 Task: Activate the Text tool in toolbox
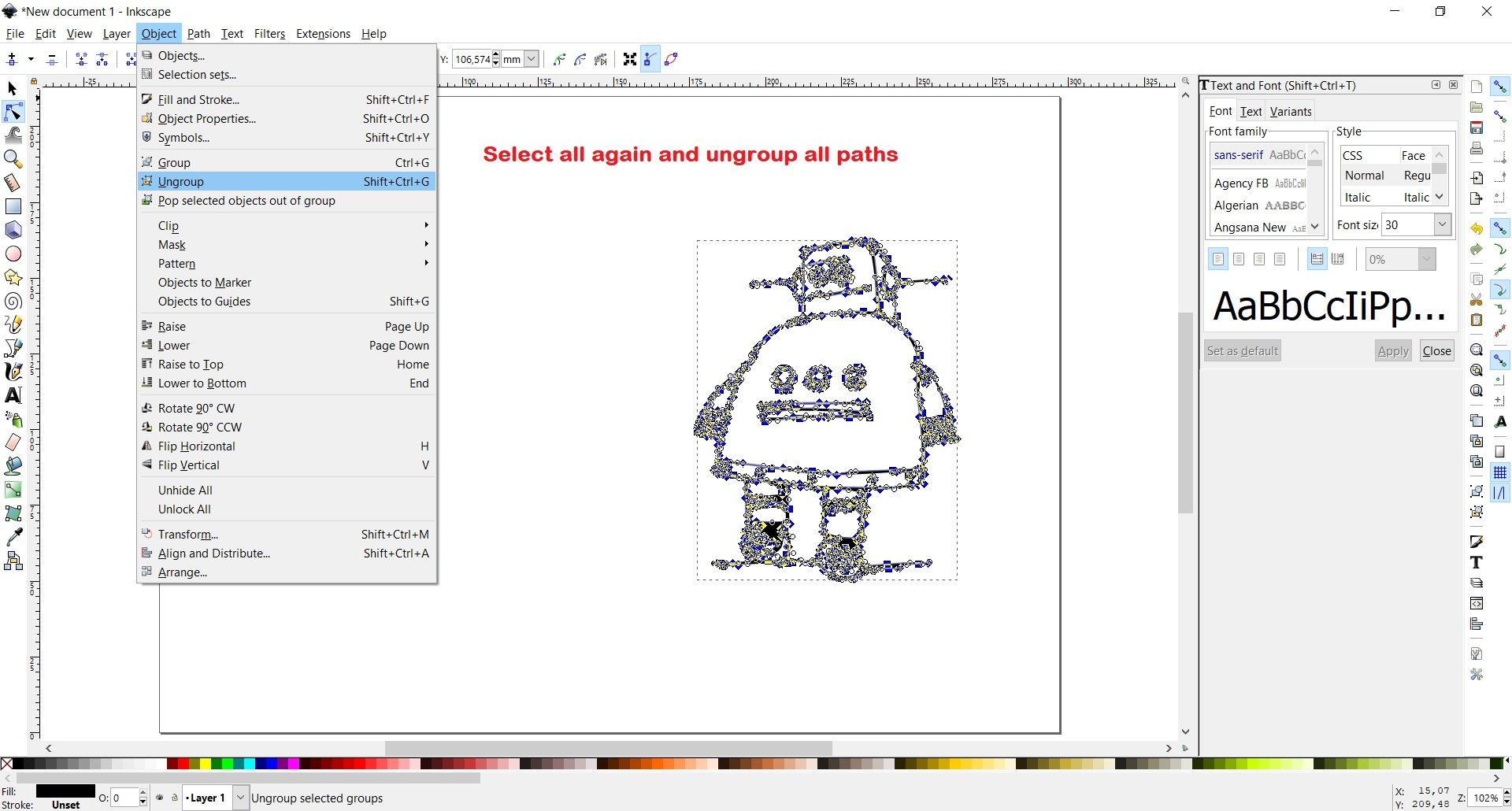pyautogui.click(x=13, y=395)
